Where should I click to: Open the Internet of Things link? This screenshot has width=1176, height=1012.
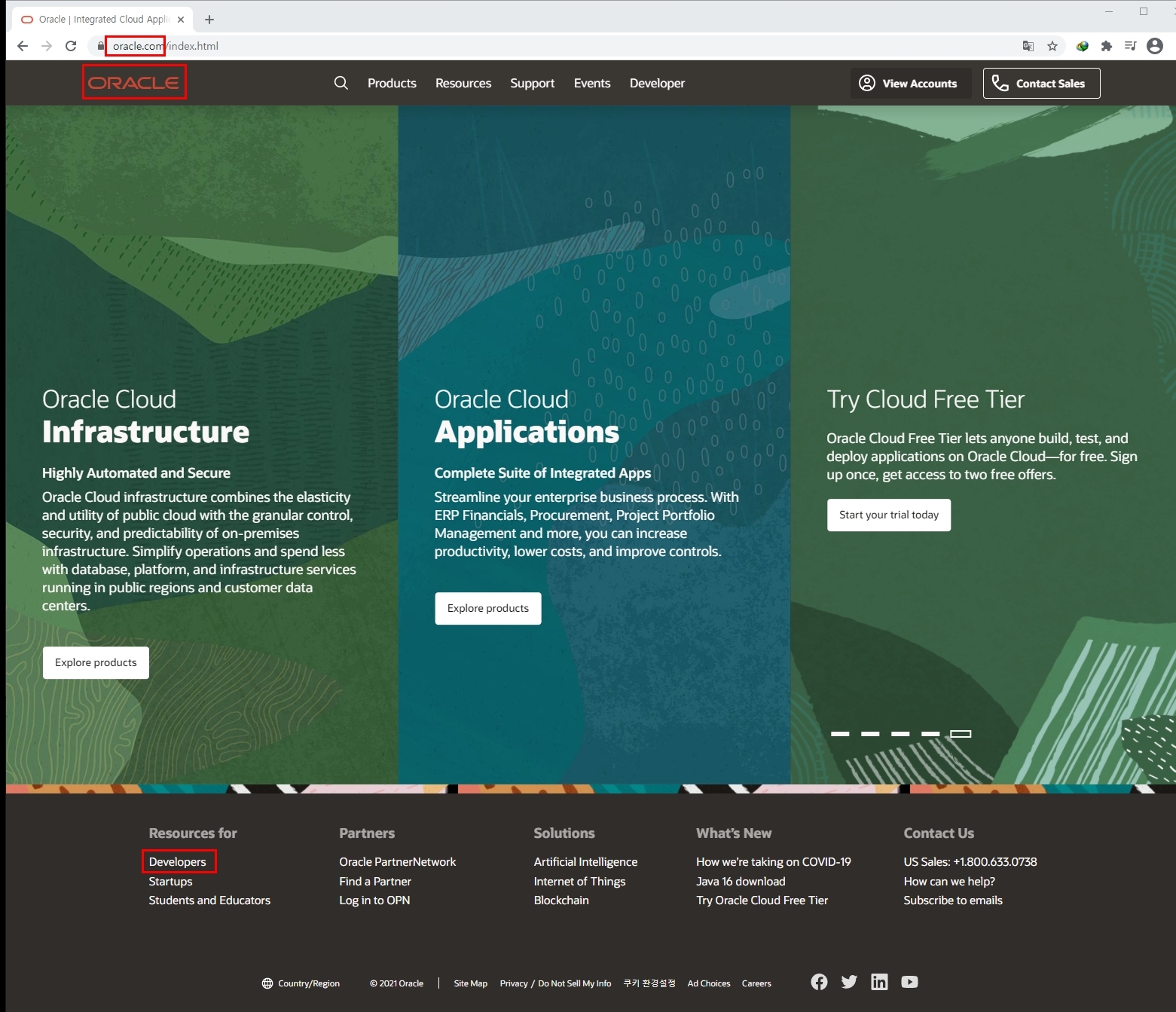[x=579, y=881]
